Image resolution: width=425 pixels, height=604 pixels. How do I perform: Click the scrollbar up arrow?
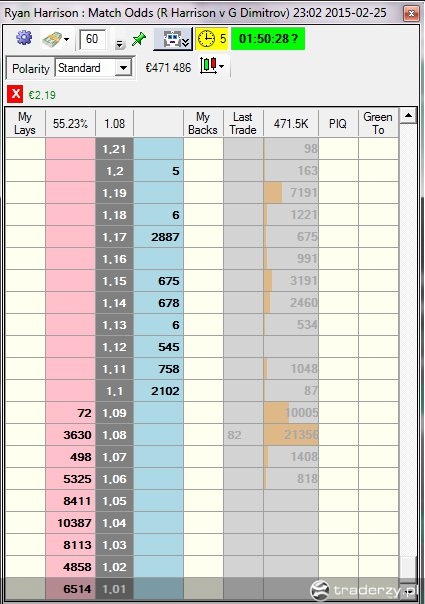point(408,115)
